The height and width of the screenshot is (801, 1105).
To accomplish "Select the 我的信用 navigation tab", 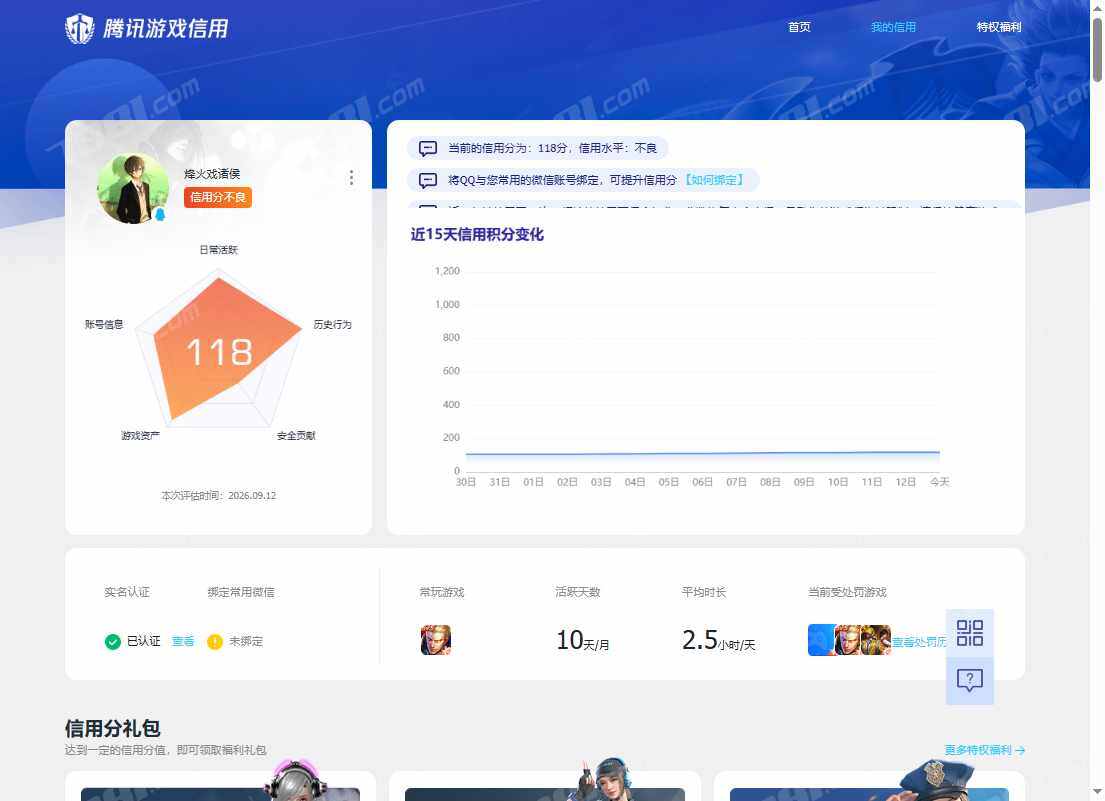I will [893, 27].
